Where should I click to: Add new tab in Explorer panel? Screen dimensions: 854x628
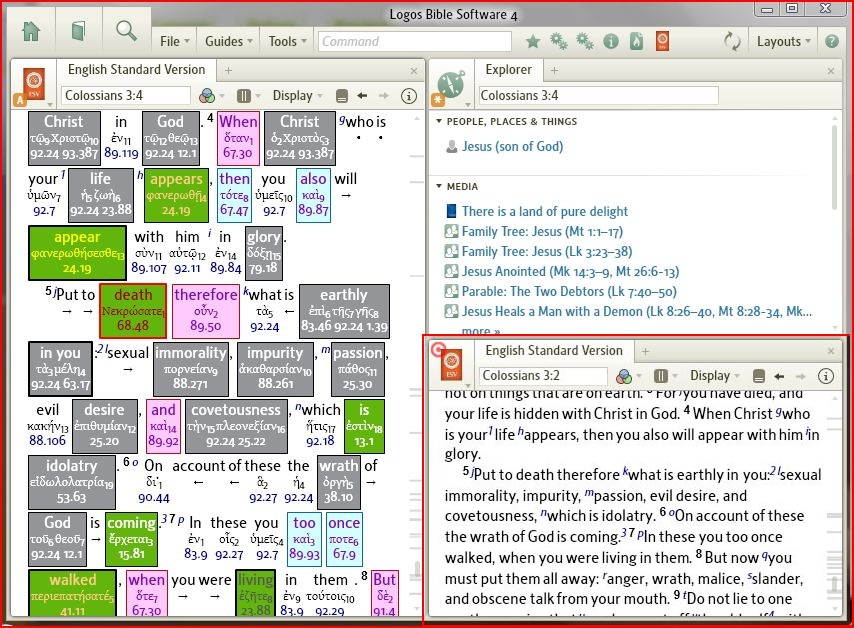pyautogui.click(x=554, y=70)
